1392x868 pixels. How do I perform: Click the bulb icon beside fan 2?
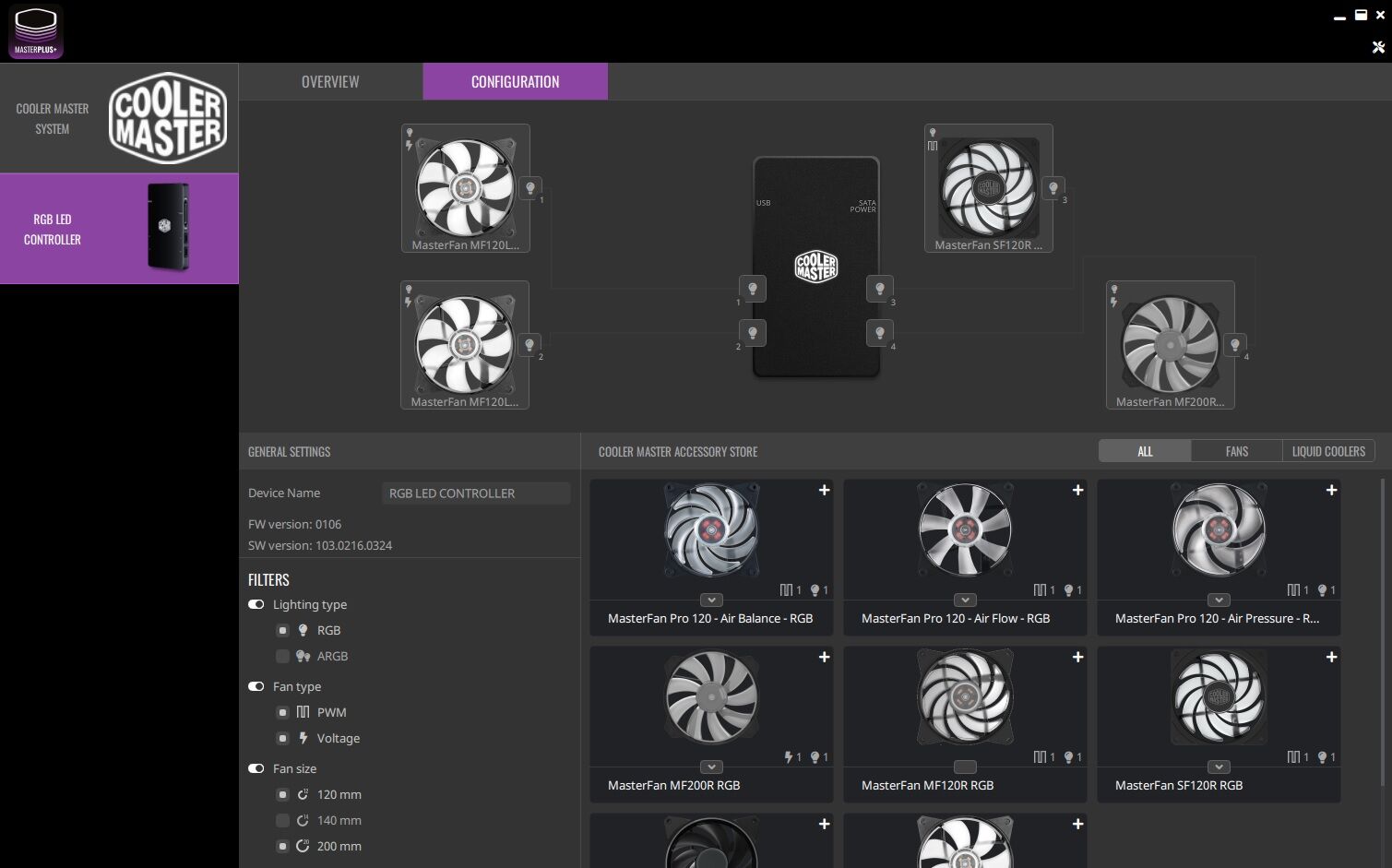[529, 345]
